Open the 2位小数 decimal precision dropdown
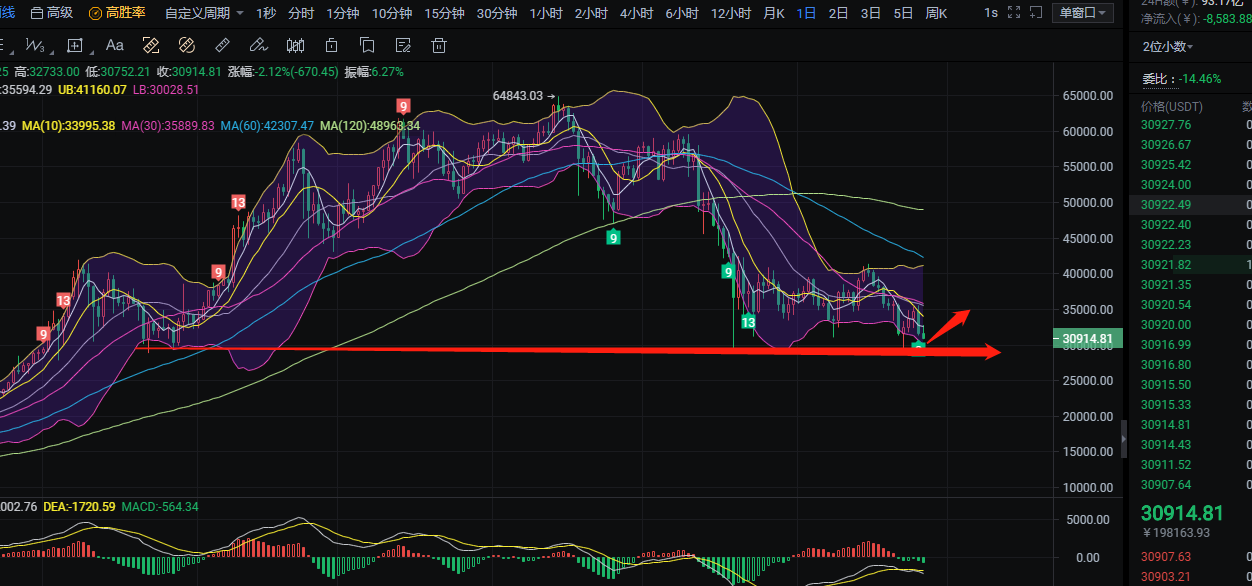The image size is (1252, 586). (1168, 46)
